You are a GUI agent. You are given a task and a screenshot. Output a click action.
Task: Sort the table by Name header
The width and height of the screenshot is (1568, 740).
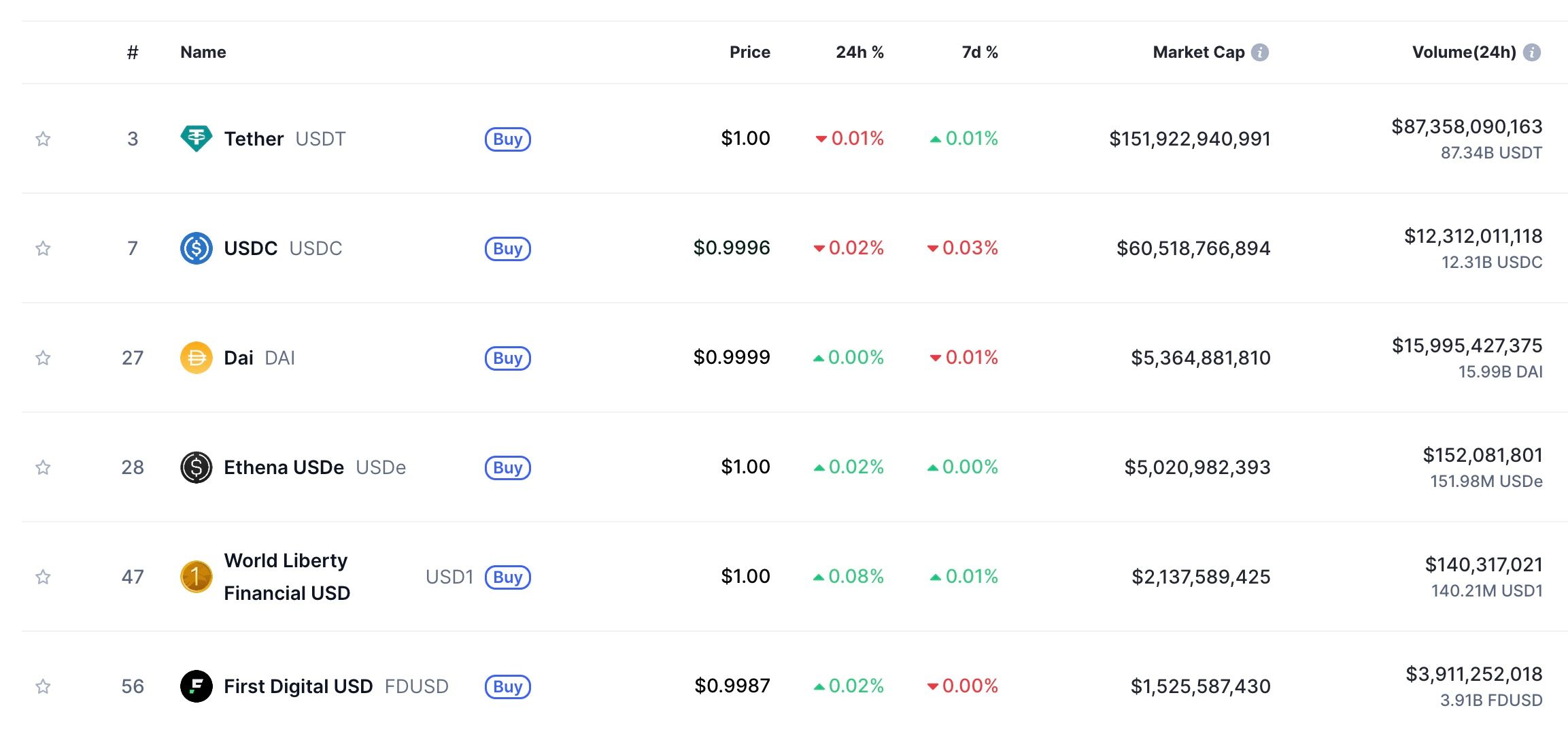(203, 52)
